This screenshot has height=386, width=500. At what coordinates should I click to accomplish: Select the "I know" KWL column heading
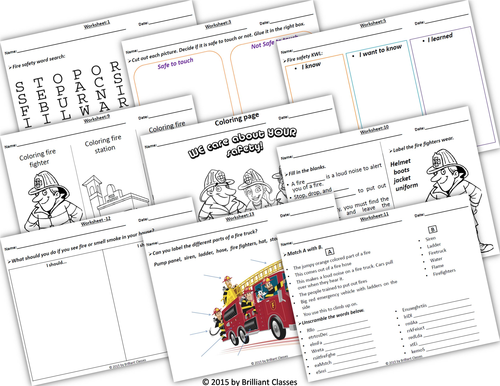[x=311, y=66]
